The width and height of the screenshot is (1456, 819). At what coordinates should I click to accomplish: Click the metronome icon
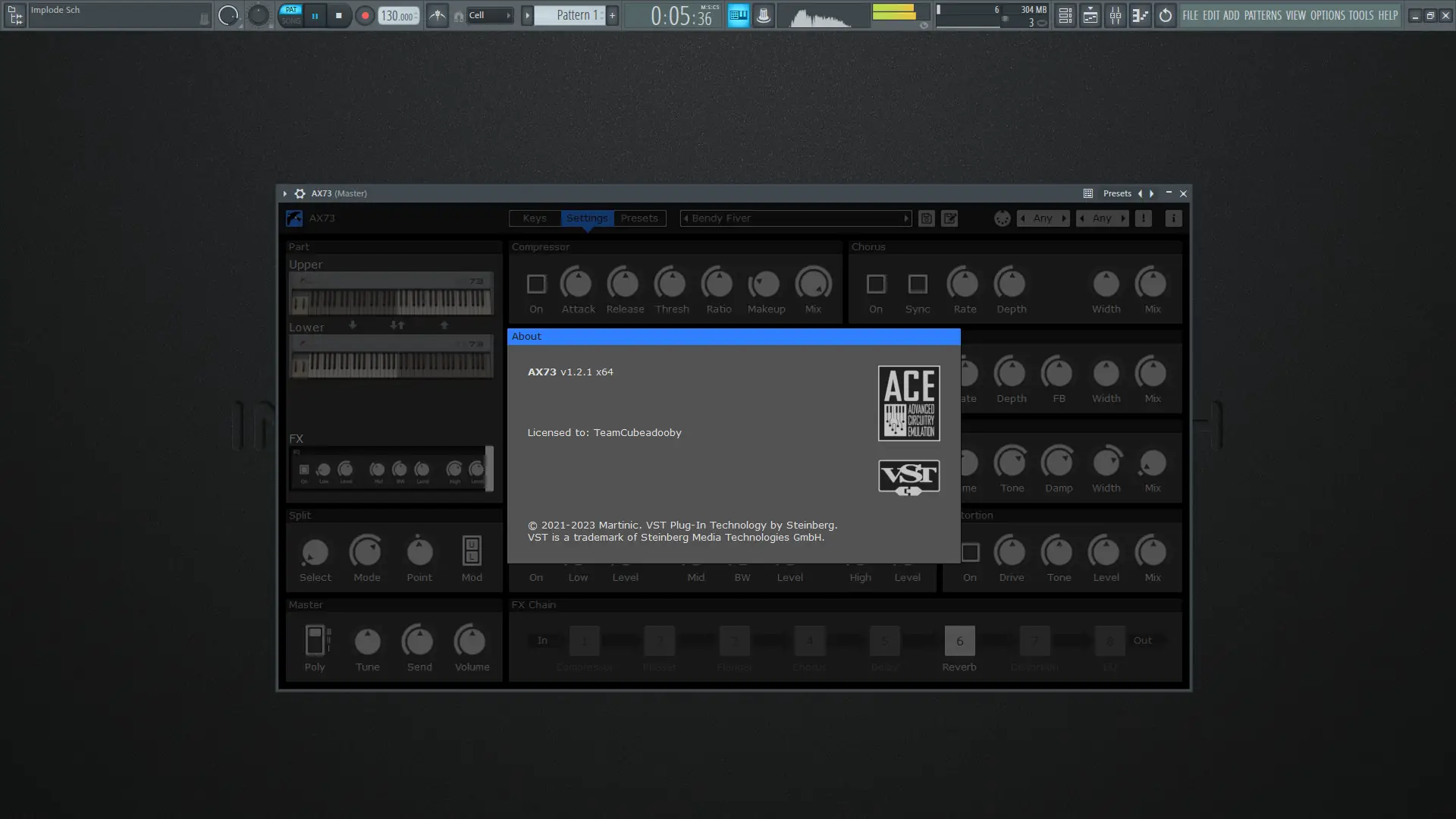tap(437, 15)
